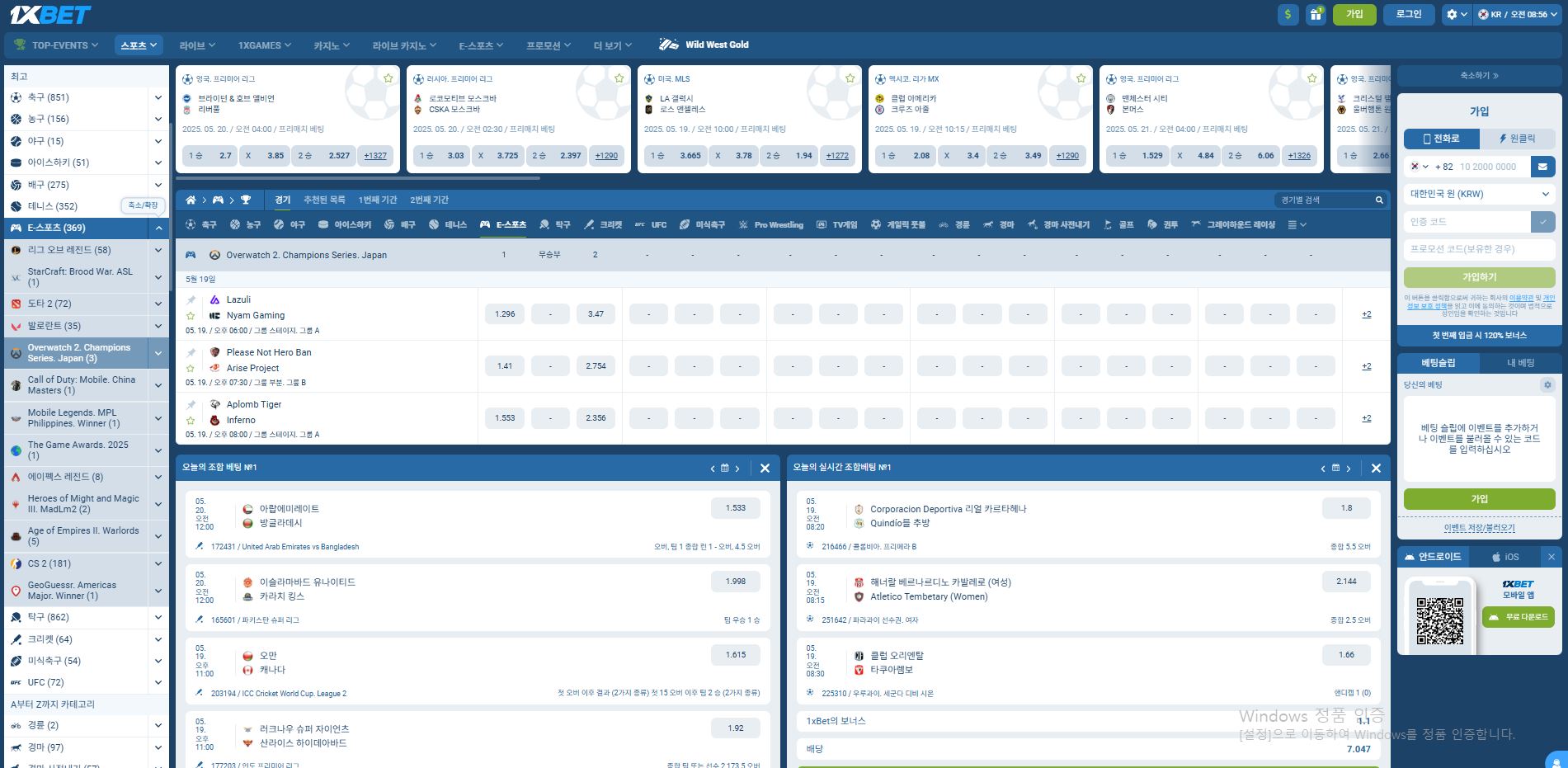1568x768 pixels.
Task: Star the Russia Premier League featured card
Action: point(619,78)
